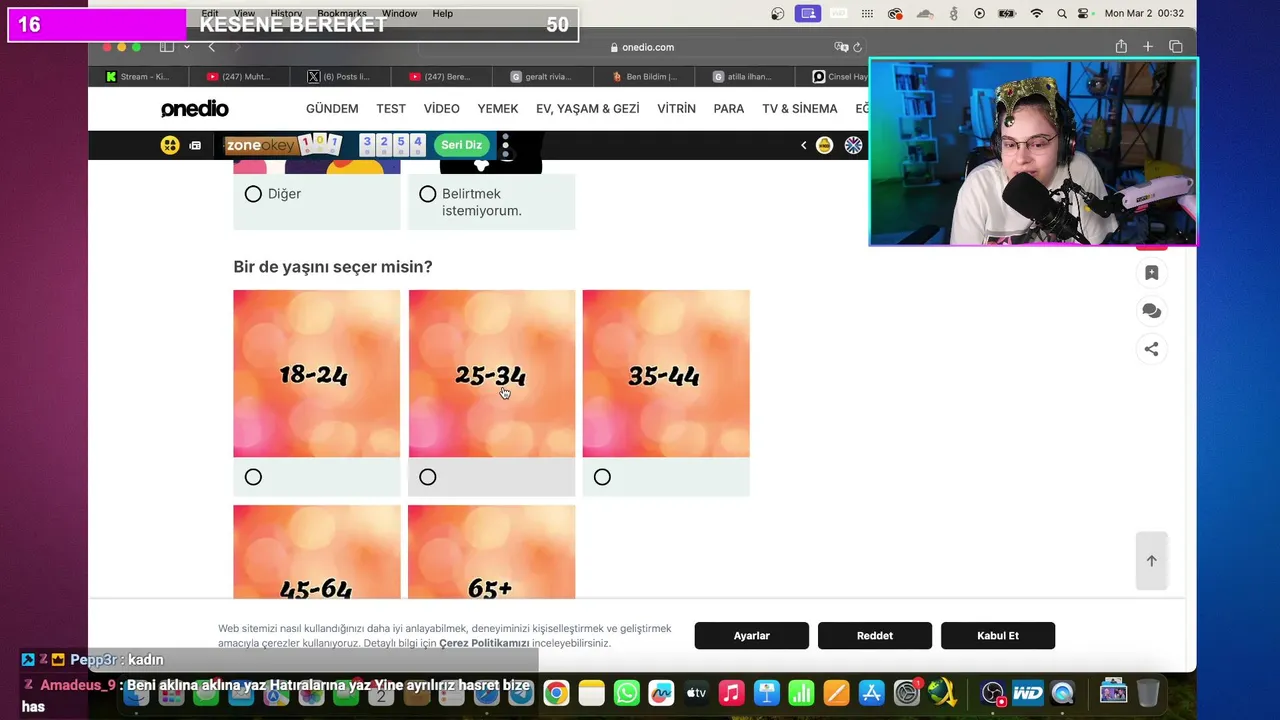Show Safari tab overview icon
Viewport: 1280px width, 720px height.
(x=1176, y=47)
